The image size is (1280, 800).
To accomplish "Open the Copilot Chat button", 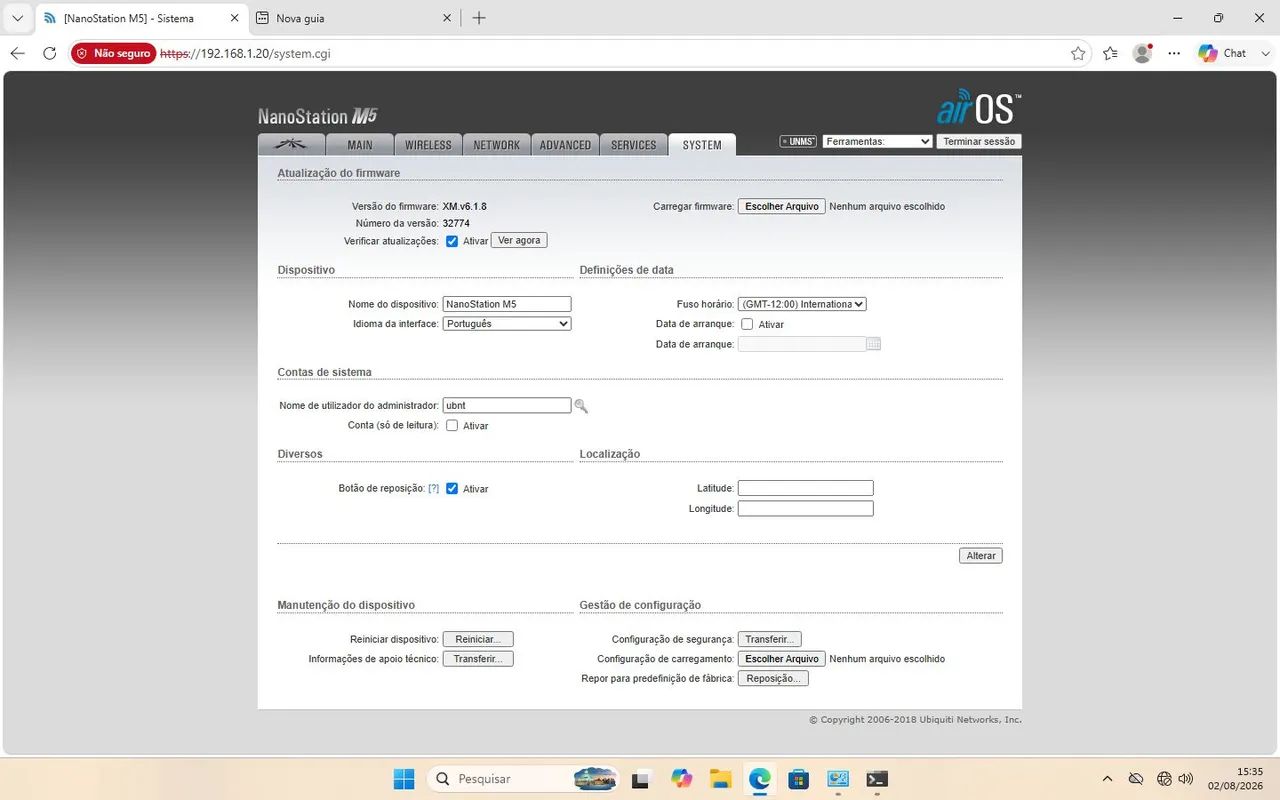I will click(1224, 53).
